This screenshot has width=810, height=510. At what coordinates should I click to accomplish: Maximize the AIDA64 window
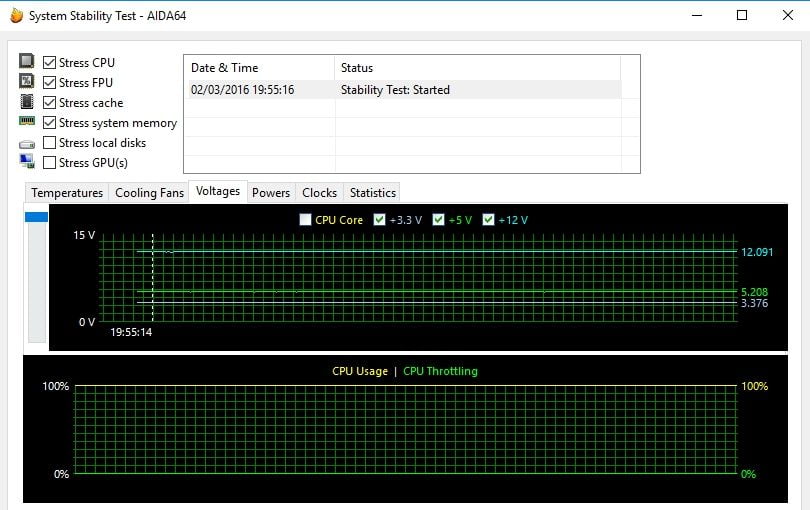point(742,16)
